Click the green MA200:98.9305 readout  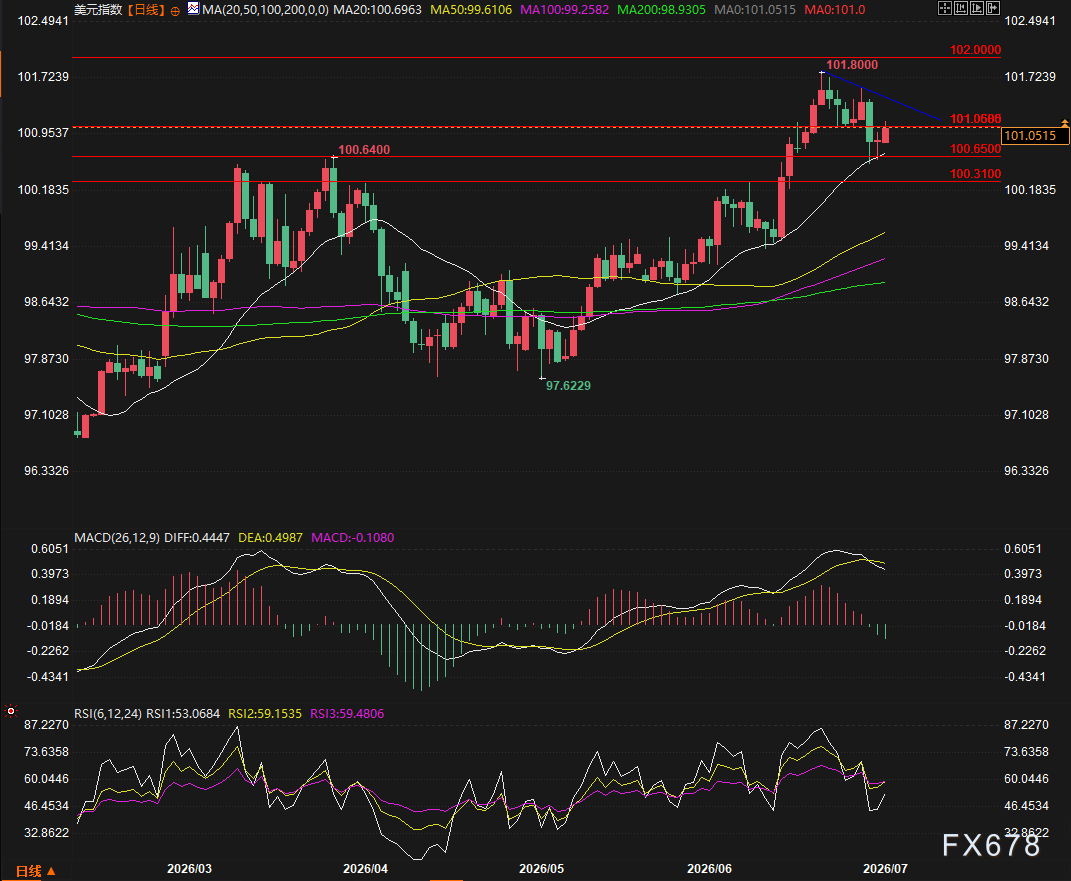pyautogui.click(x=661, y=10)
